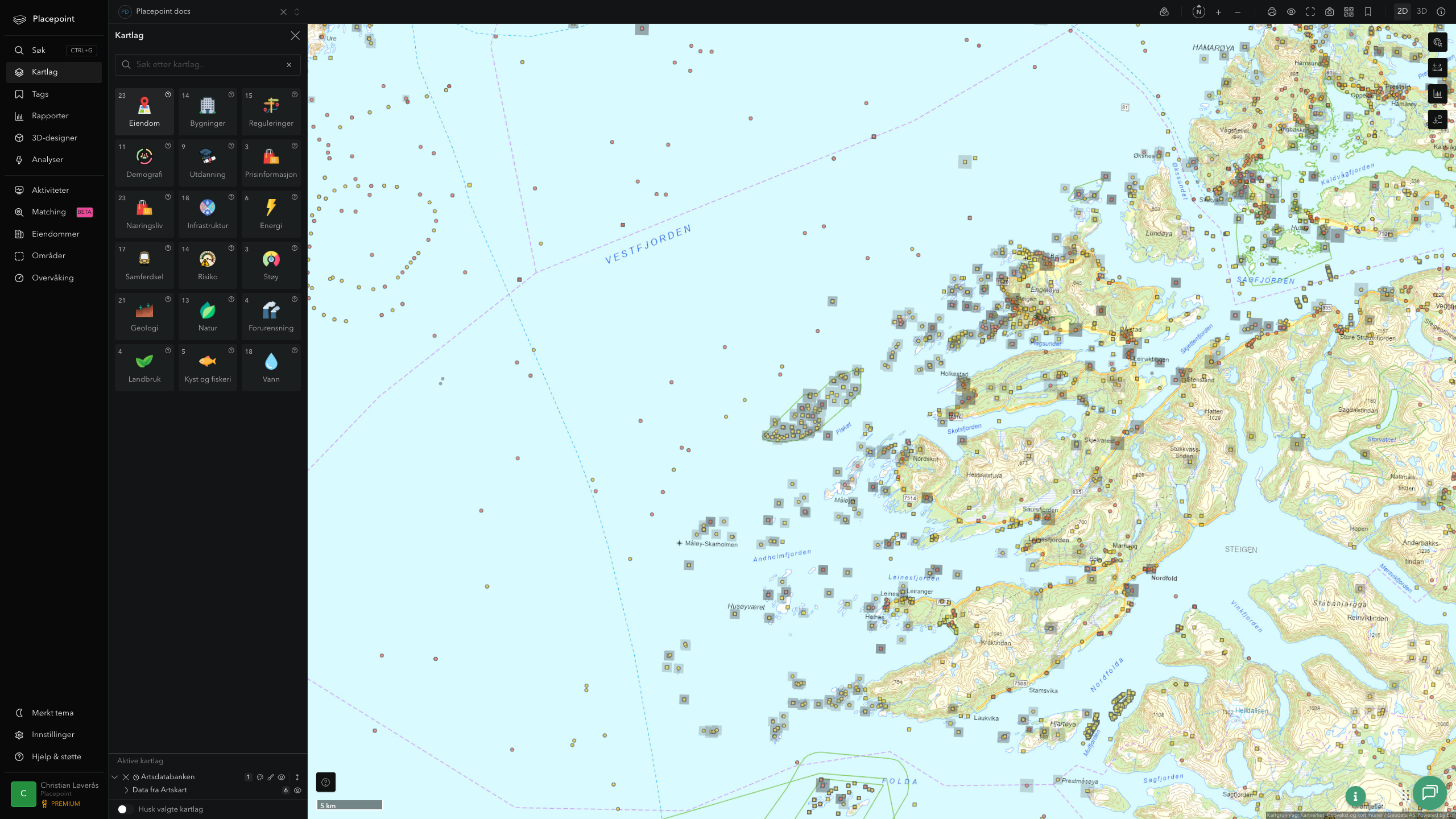Select the Samferdsel layer category
Viewport: 1456px width, 819px height.
point(144,265)
